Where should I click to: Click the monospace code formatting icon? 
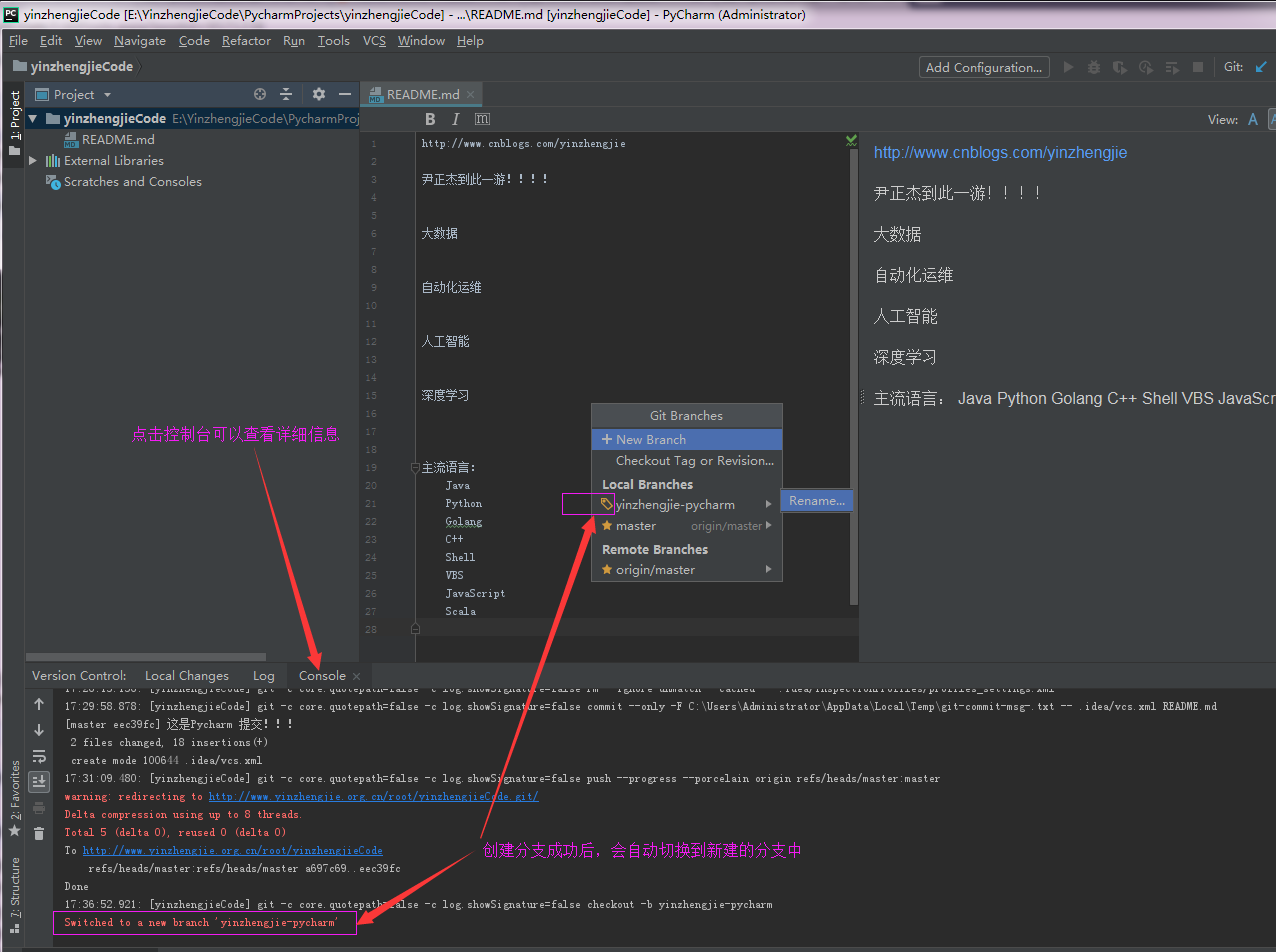(482, 119)
